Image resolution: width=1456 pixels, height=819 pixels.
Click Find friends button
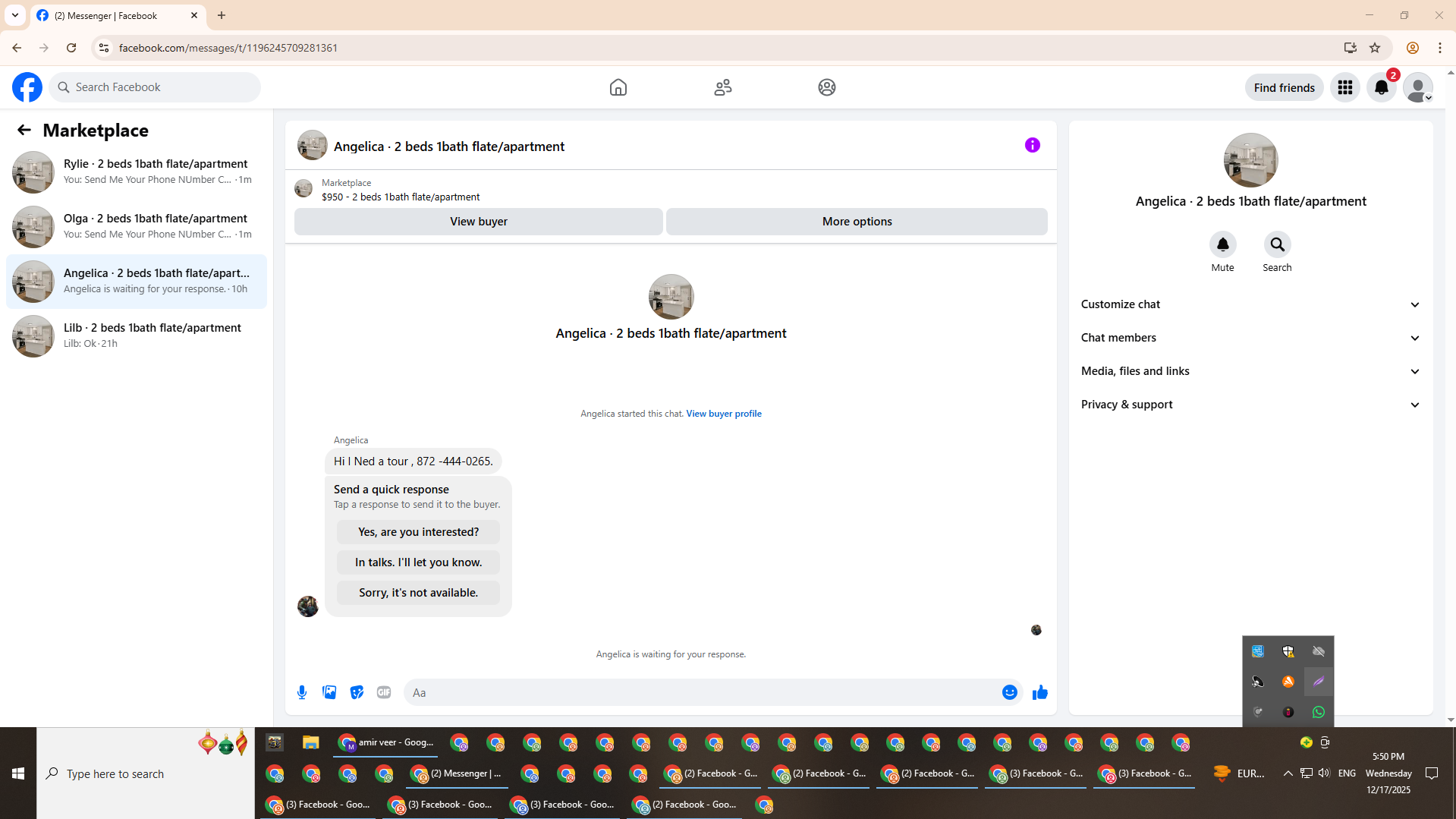tap(1285, 87)
